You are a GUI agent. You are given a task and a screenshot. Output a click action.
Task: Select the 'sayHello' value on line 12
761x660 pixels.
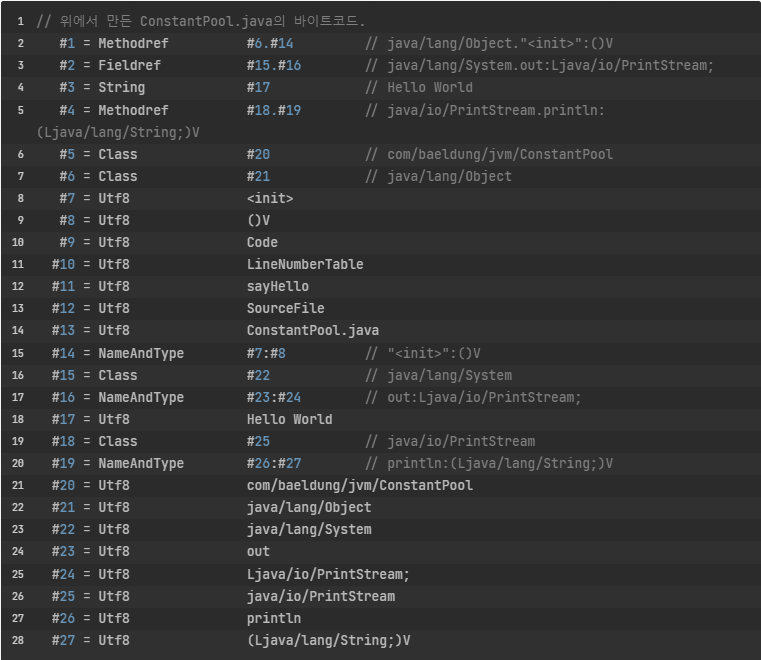pyautogui.click(x=278, y=286)
